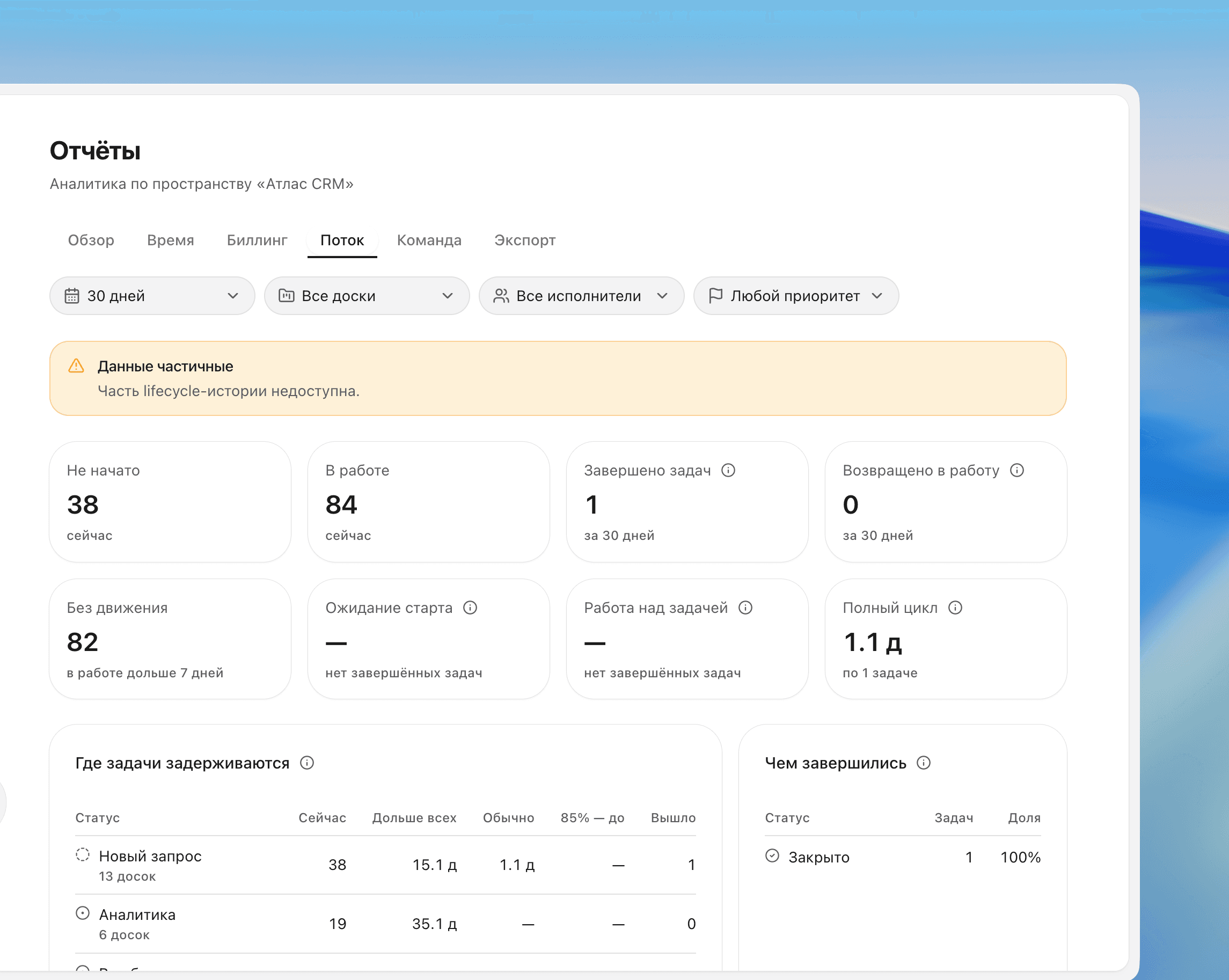Click the Данные частичные banner heading
Image resolution: width=1229 pixels, height=980 pixels.
[x=165, y=366]
